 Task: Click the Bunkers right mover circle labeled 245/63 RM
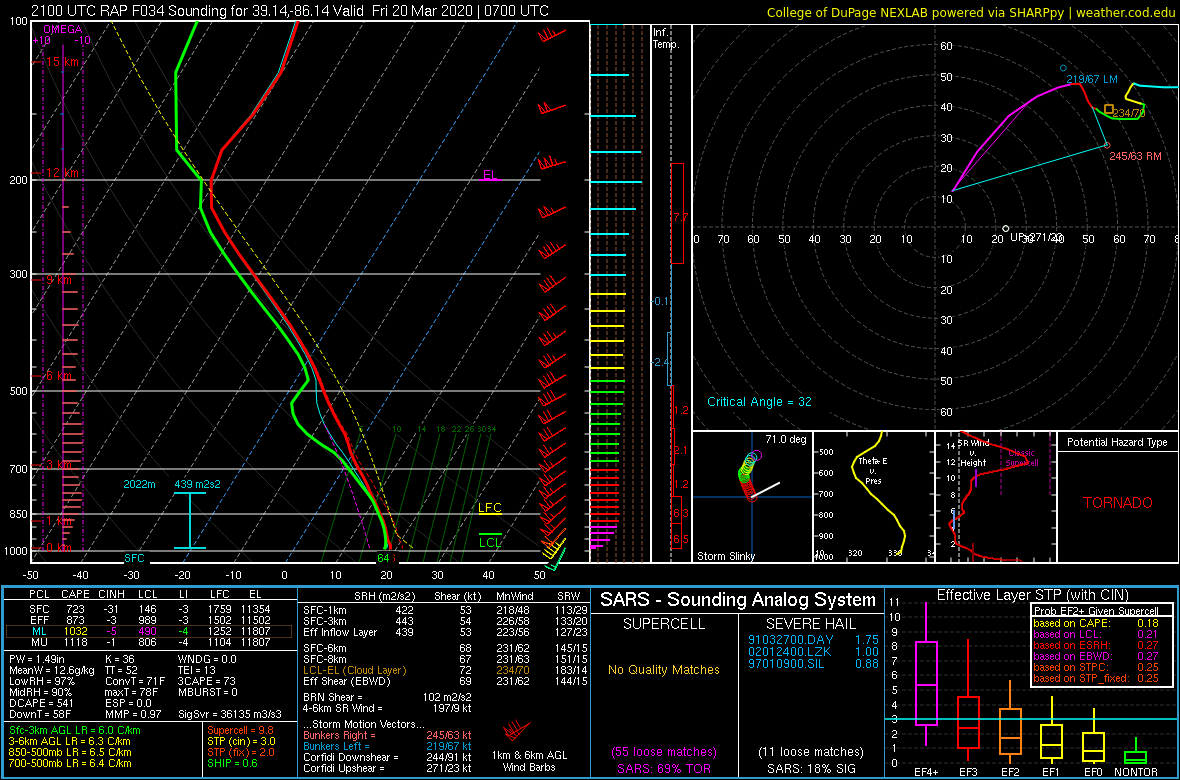point(1106,145)
